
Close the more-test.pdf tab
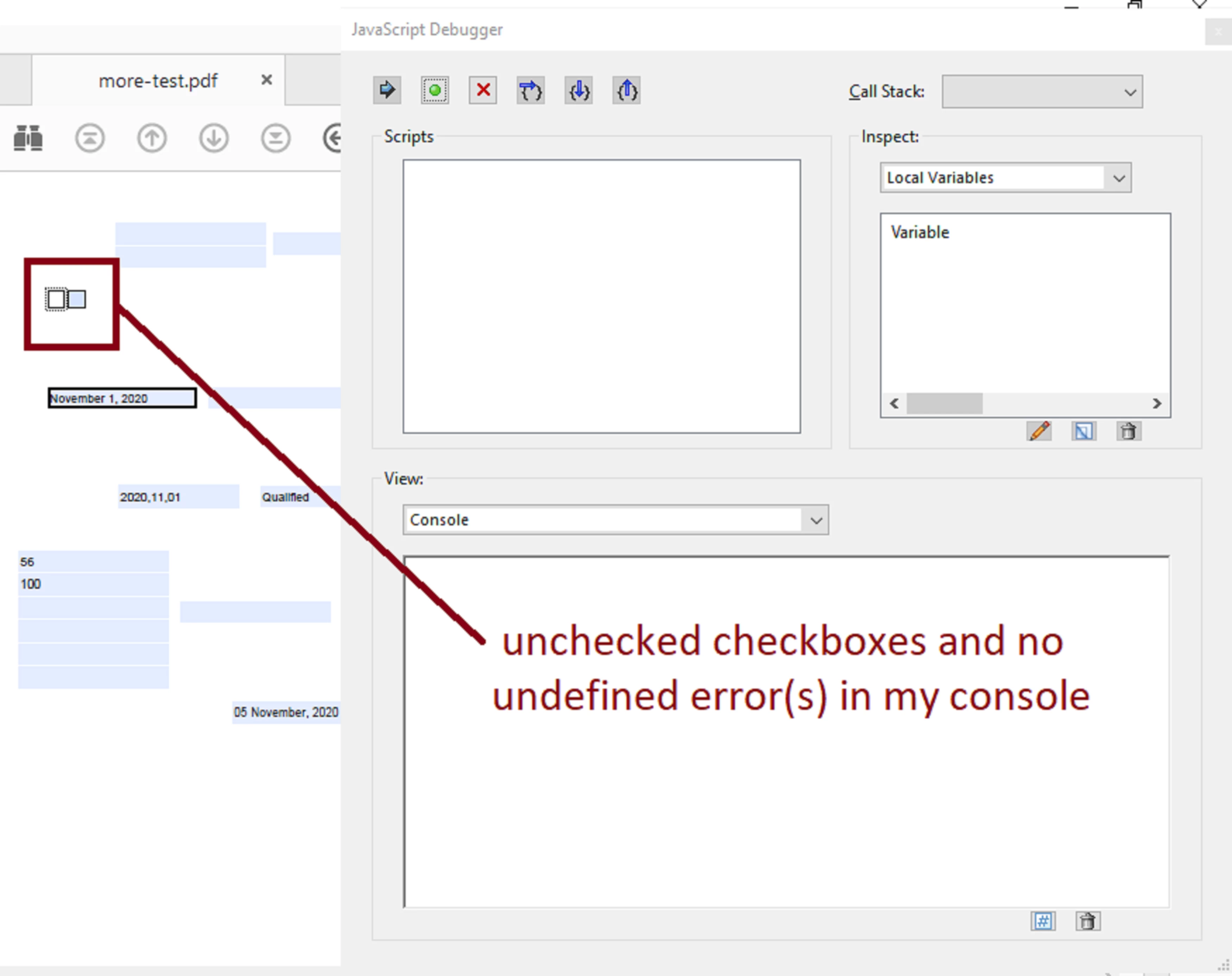coord(266,80)
